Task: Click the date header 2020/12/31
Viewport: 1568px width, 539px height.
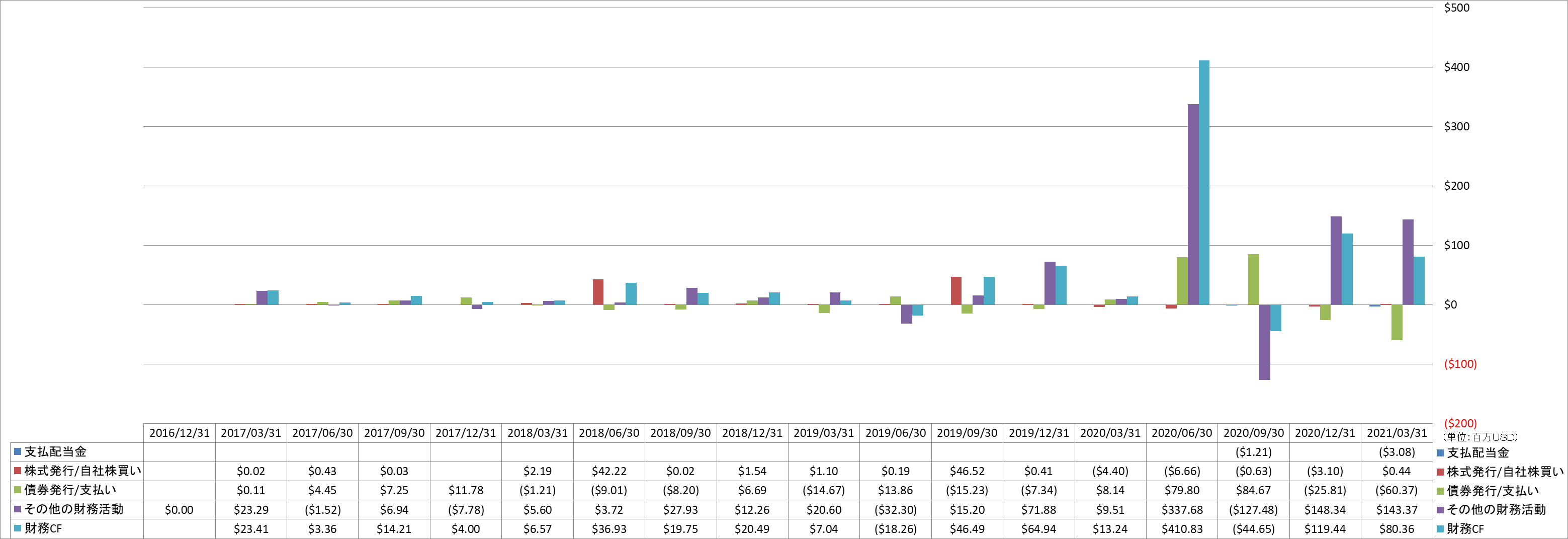Action: [x=1325, y=433]
